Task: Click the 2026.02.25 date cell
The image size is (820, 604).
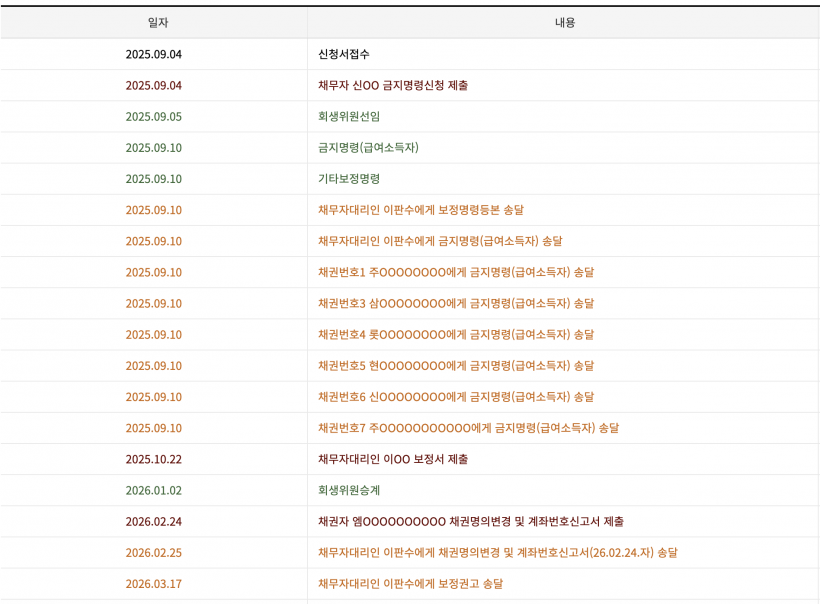Action: pos(154,553)
